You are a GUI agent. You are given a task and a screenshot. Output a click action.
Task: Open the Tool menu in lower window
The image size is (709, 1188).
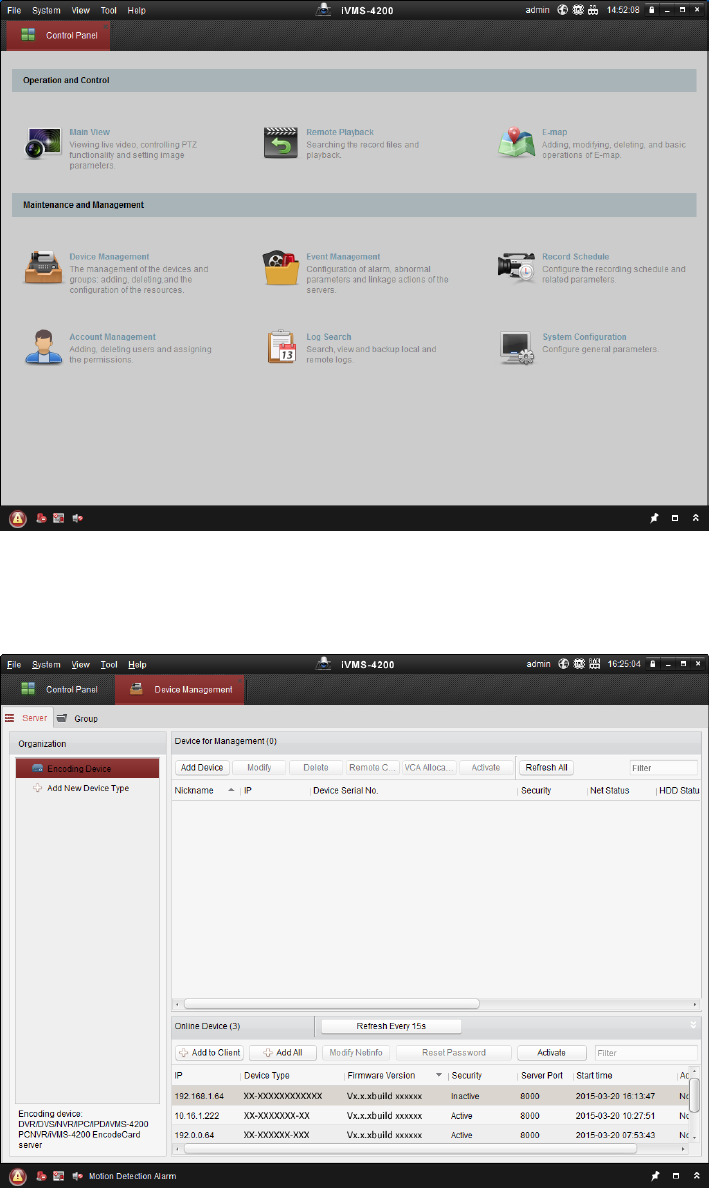(x=109, y=664)
